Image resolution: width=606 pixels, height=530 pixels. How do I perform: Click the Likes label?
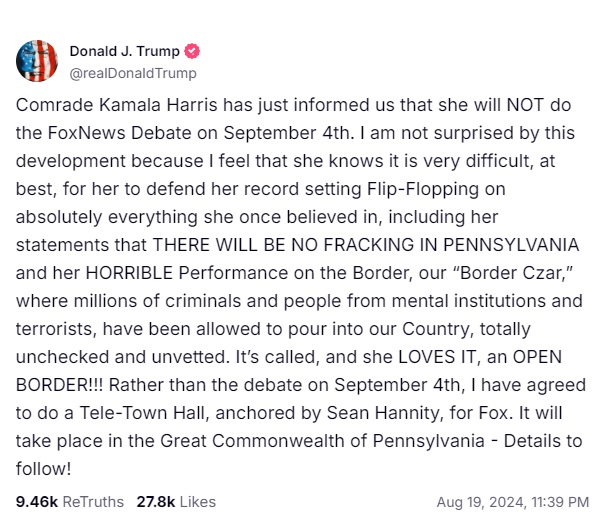point(197,501)
